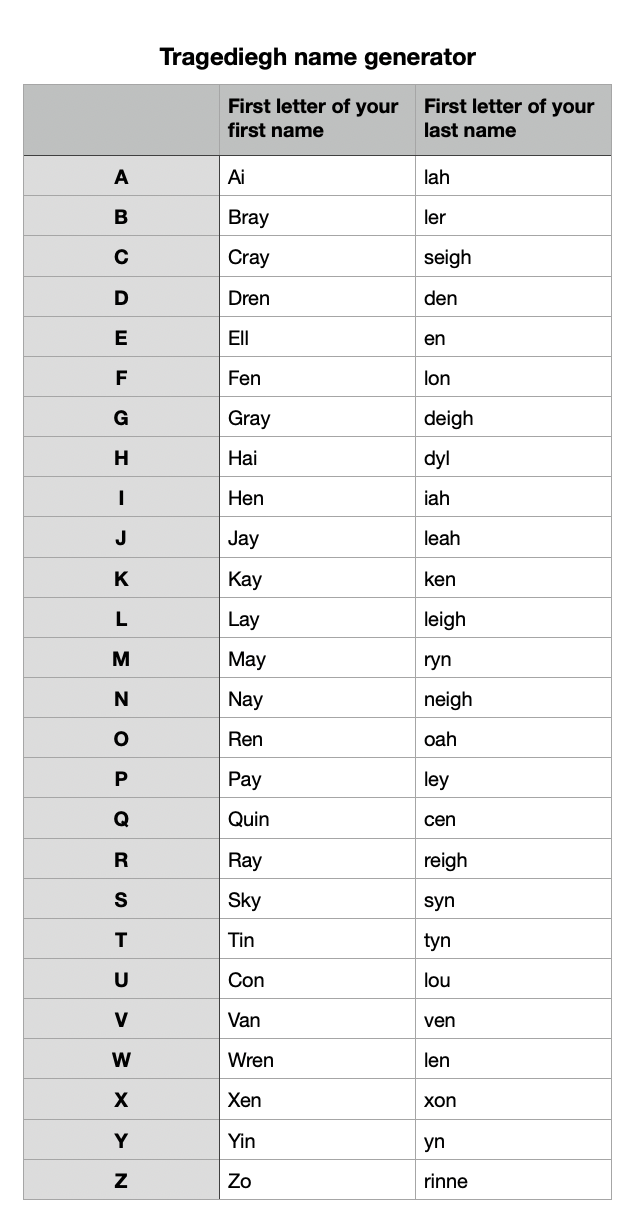628x1228 pixels.
Task: Select the "First letter of your last name" header
Action: [509, 118]
